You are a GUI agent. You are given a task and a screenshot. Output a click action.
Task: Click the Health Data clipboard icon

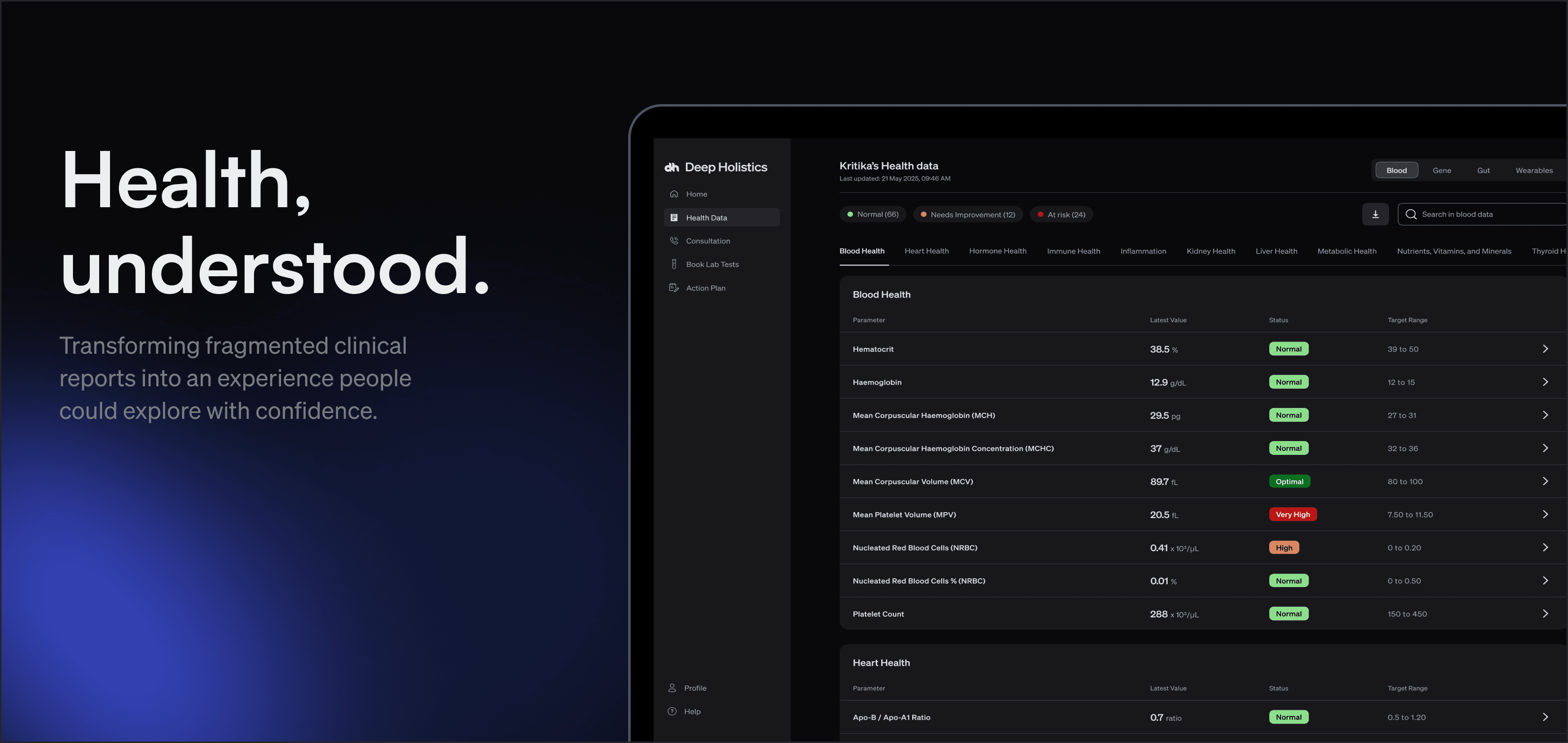click(x=674, y=218)
